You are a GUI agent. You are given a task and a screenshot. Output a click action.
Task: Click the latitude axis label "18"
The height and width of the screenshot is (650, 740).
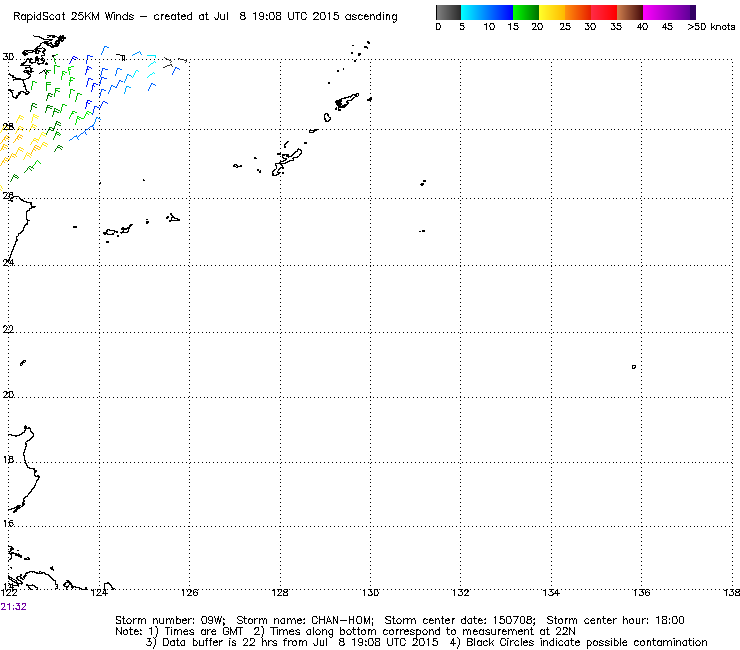point(8,459)
